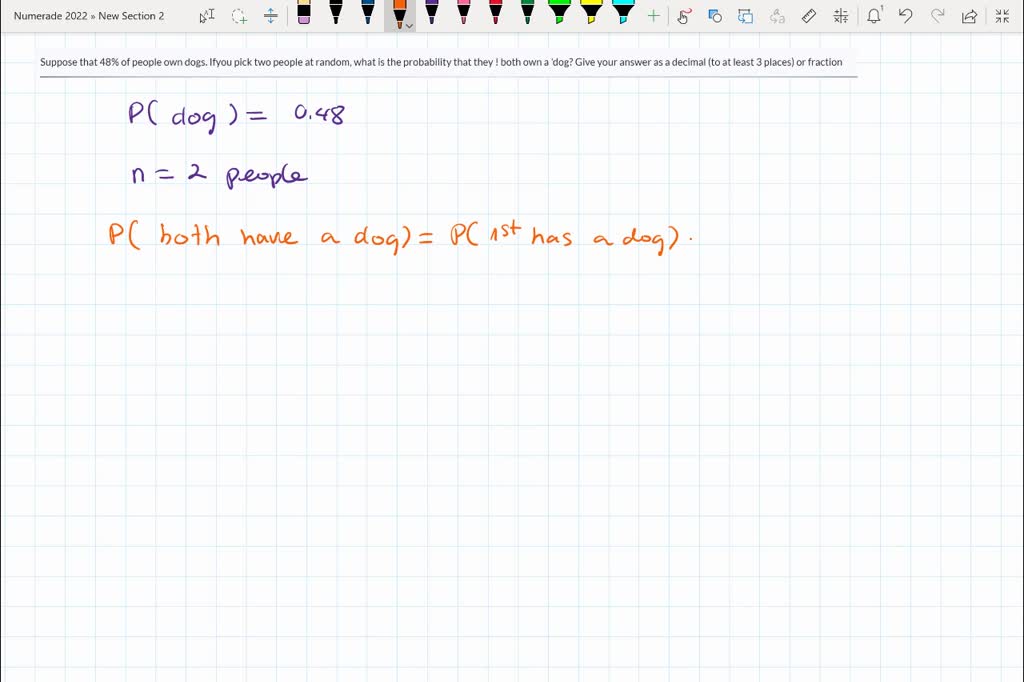The image size is (1024, 682).
Task: Choose the purple pen
Action: (432, 14)
